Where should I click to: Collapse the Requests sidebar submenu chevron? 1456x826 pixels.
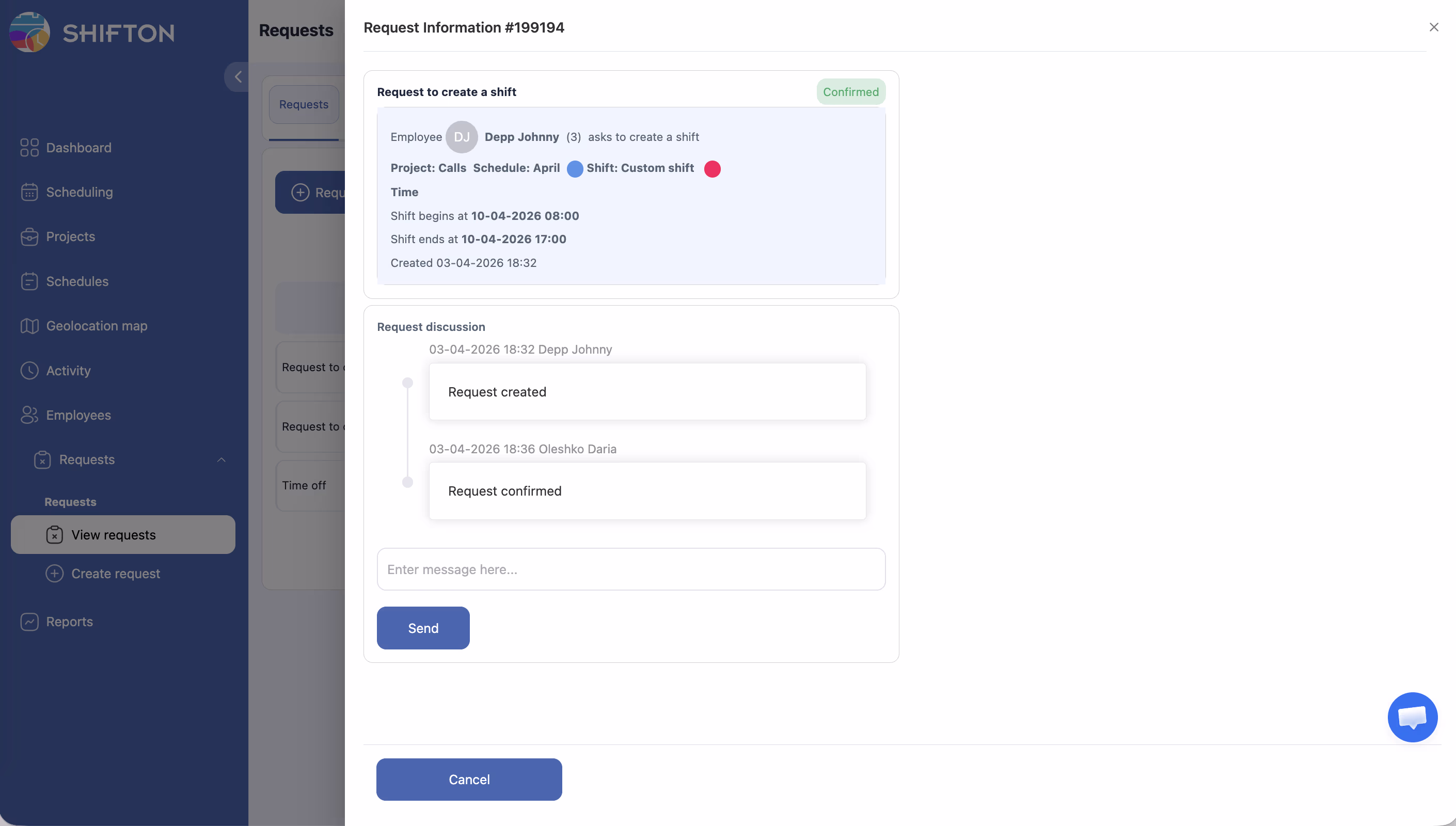pos(221,459)
